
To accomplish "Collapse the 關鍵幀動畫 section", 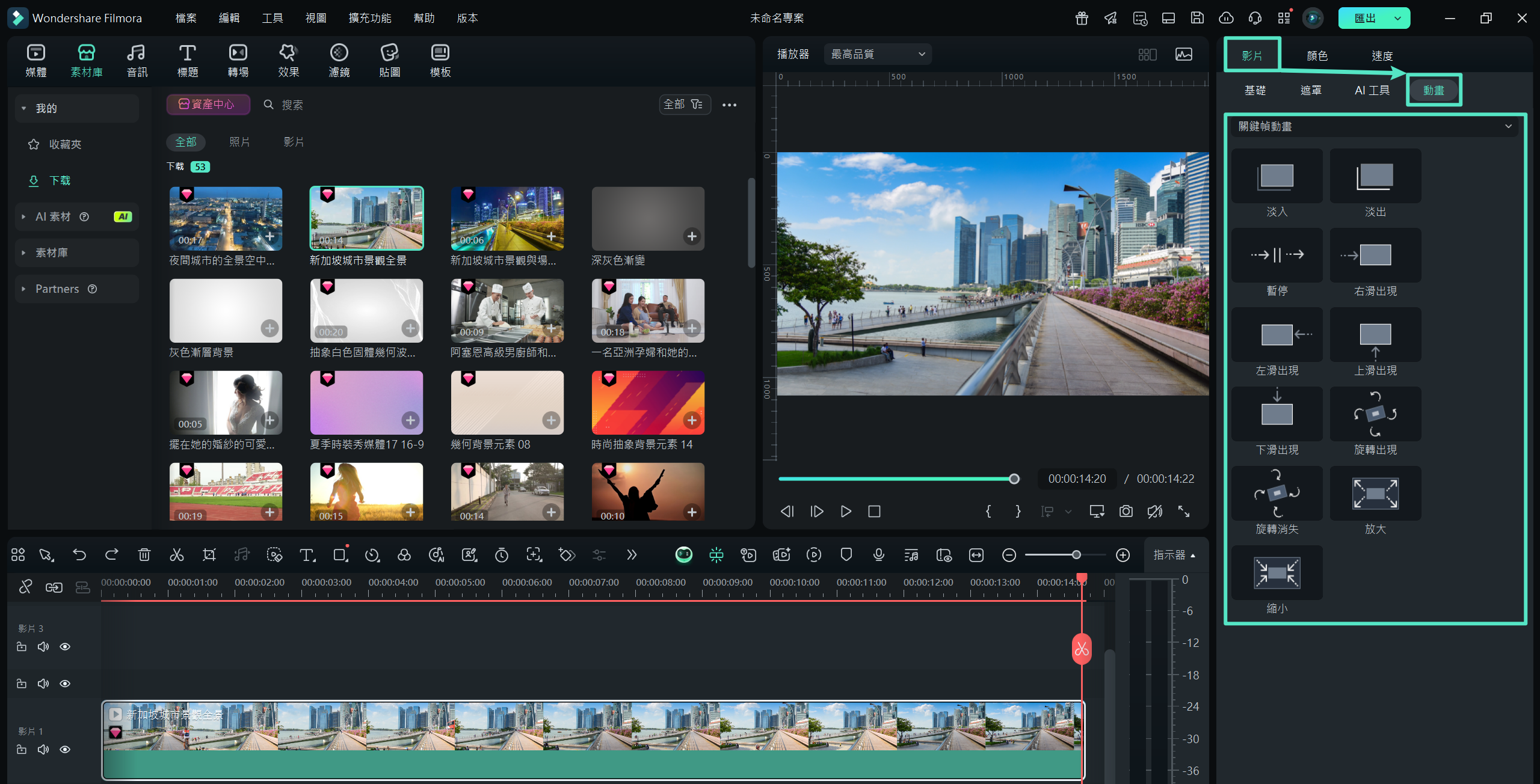I will click(1508, 126).
